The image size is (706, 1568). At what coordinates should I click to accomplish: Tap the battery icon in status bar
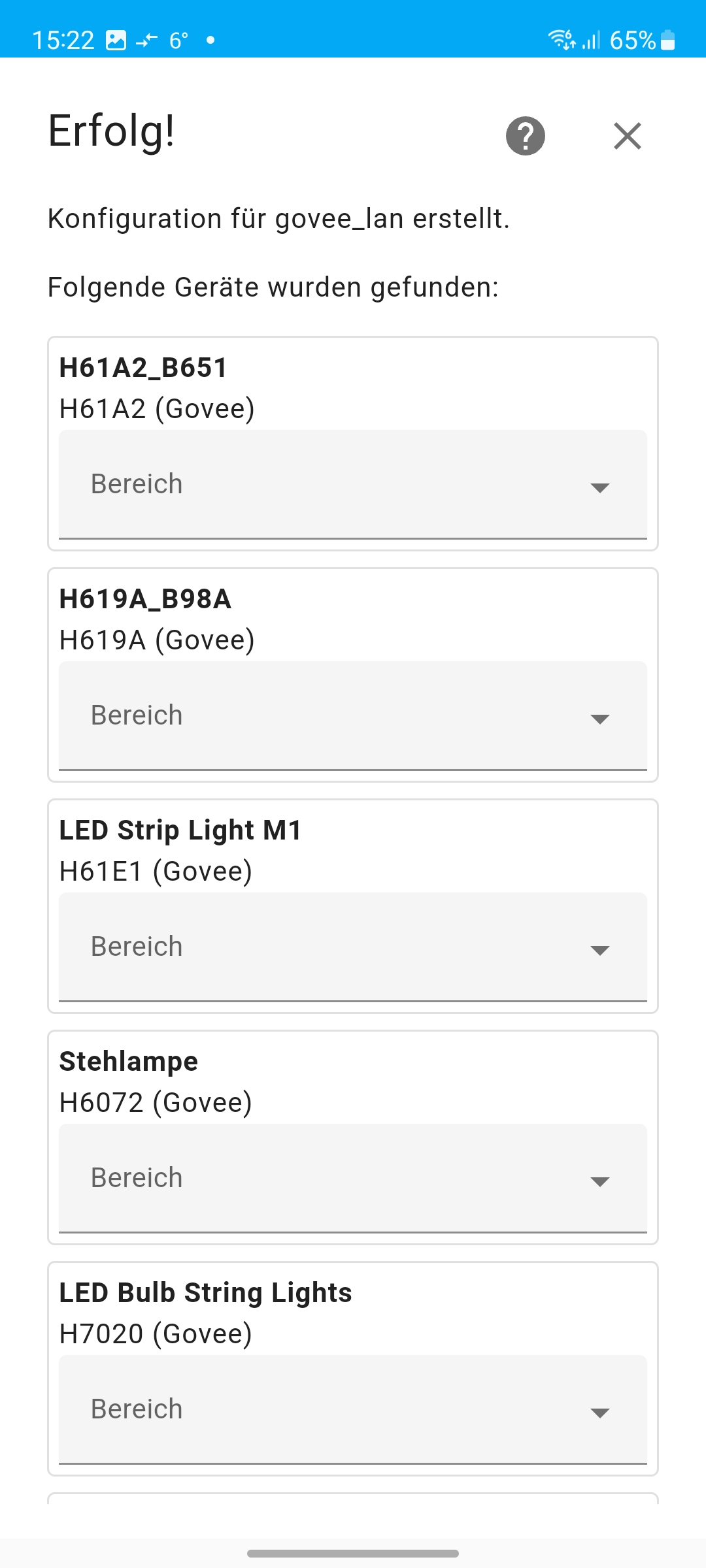[667, 41]
